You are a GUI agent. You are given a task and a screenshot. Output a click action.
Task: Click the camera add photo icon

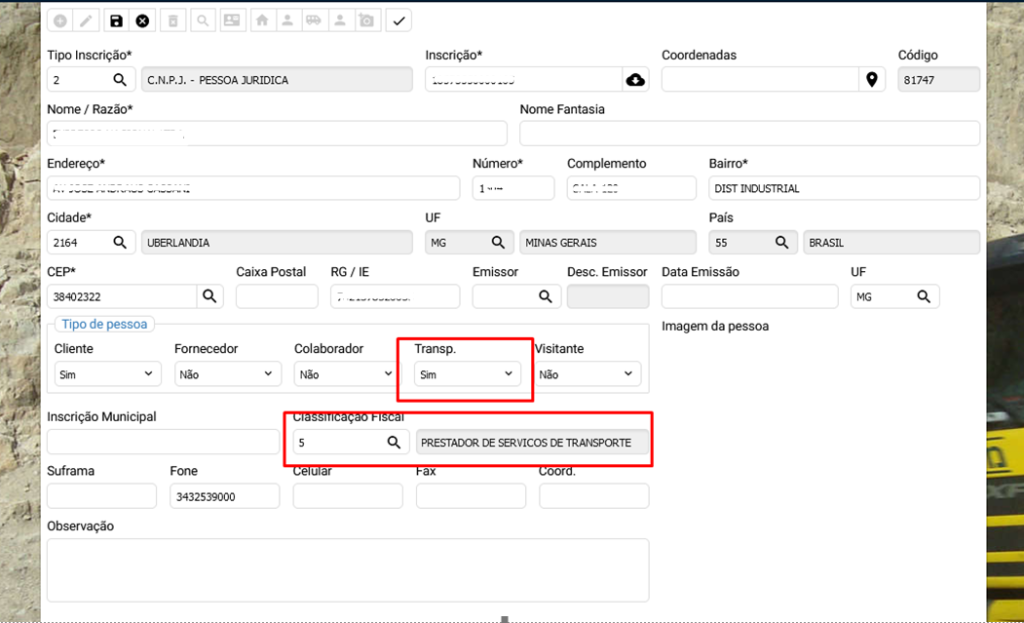click(367, 20)
